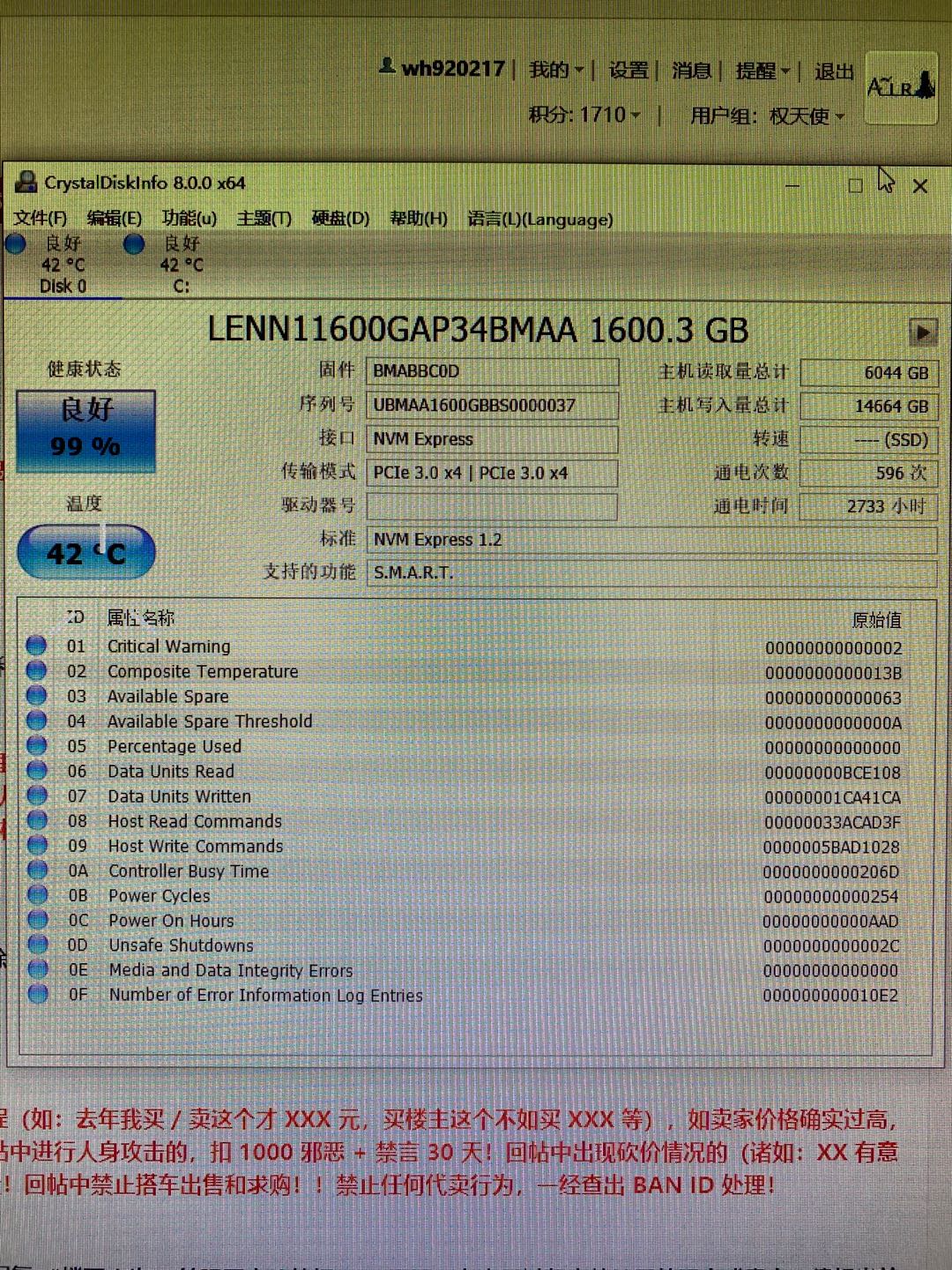
Task: Open the 语言(L)(Language) menu
Action: coord(539,219)
